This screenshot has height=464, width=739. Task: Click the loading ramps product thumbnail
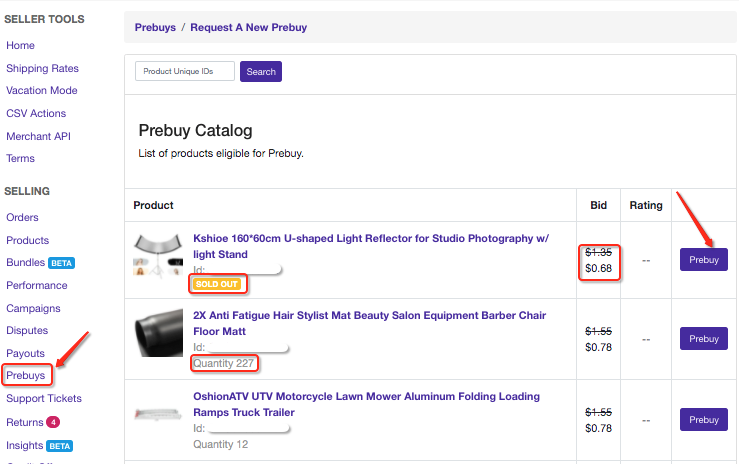(158, 412)
